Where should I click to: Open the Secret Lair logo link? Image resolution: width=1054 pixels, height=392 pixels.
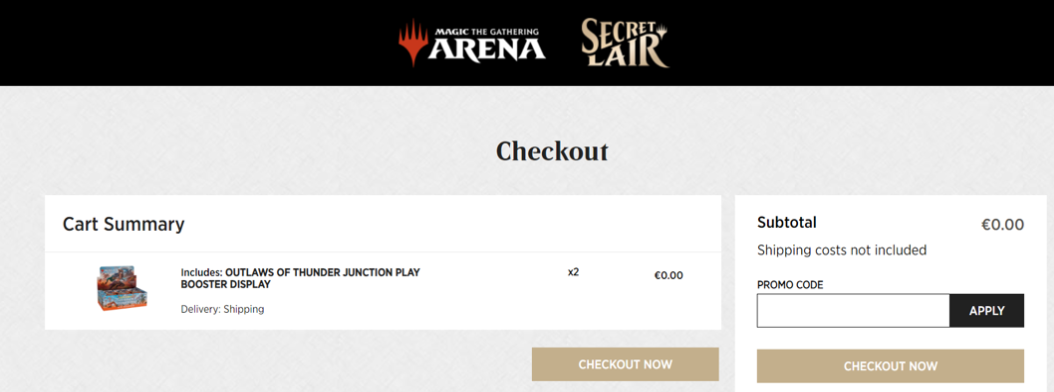pyautogui.click(x=625, y=43)
